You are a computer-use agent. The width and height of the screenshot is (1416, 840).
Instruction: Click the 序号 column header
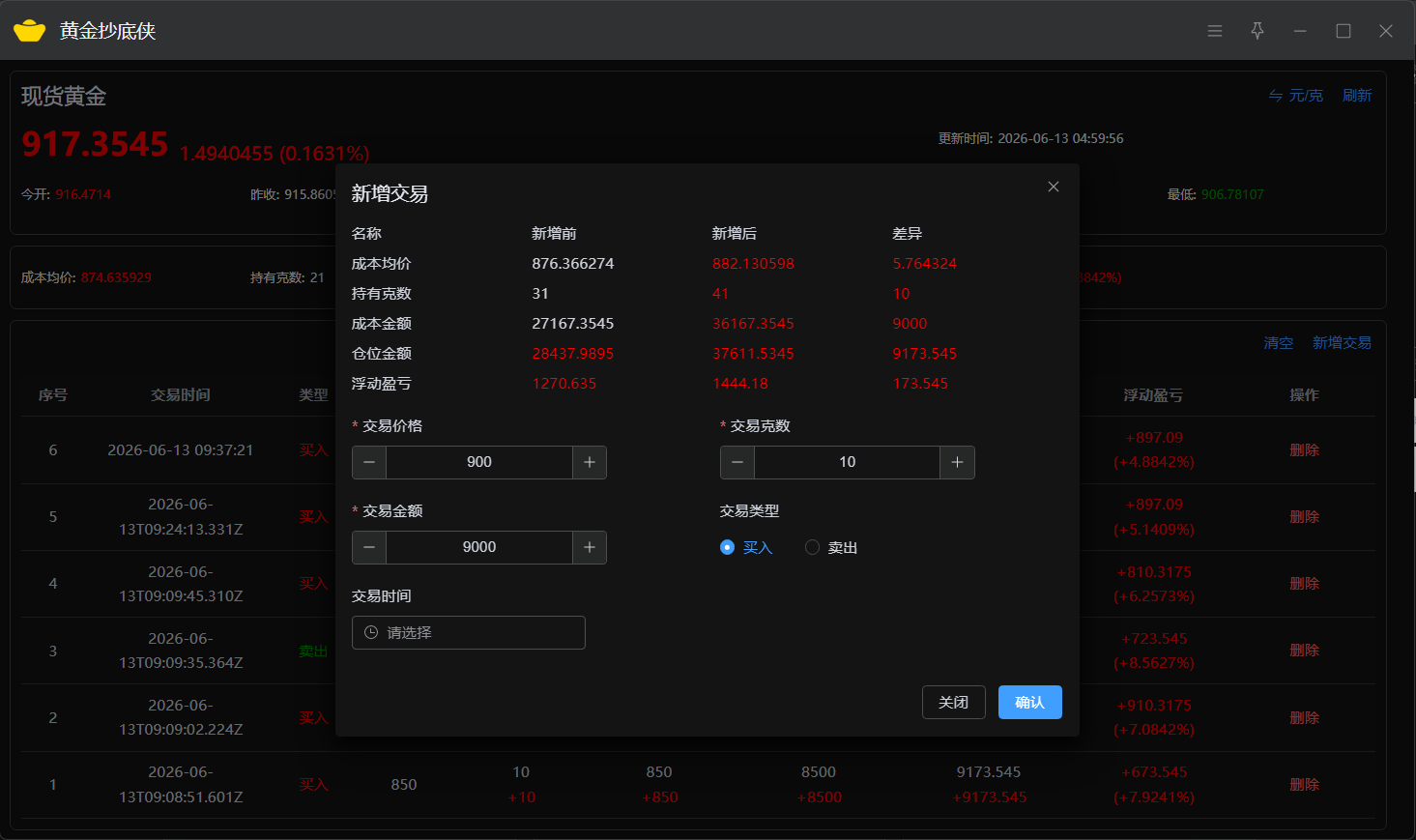(53, 395)
